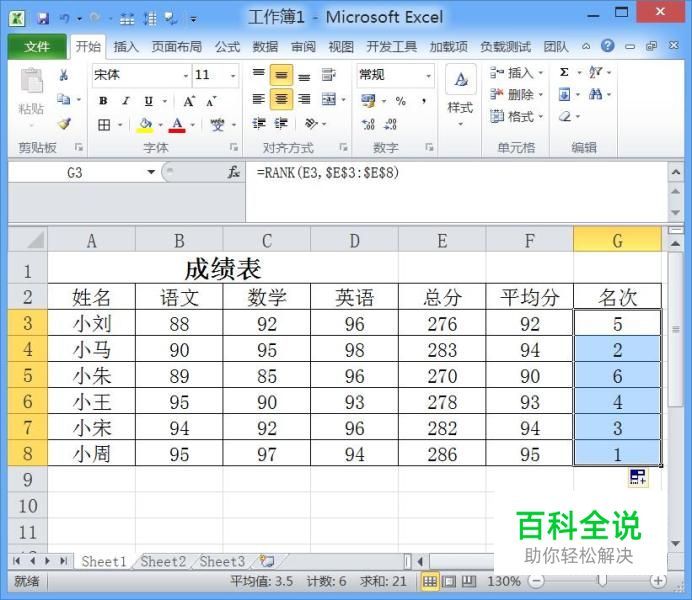This screenshot has width=692, height=600.
Task: Click the Increase Decimal icon
Action: coord(369,124)
